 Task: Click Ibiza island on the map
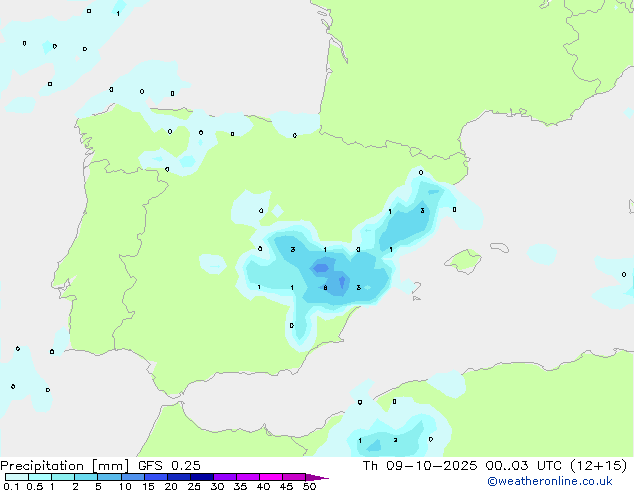click(416, 287)
